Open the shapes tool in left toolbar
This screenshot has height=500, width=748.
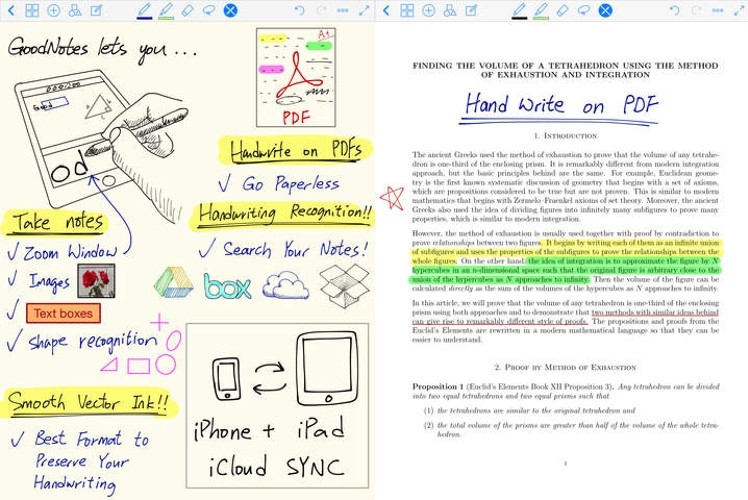pyautogui.click(x=74, y=10)
